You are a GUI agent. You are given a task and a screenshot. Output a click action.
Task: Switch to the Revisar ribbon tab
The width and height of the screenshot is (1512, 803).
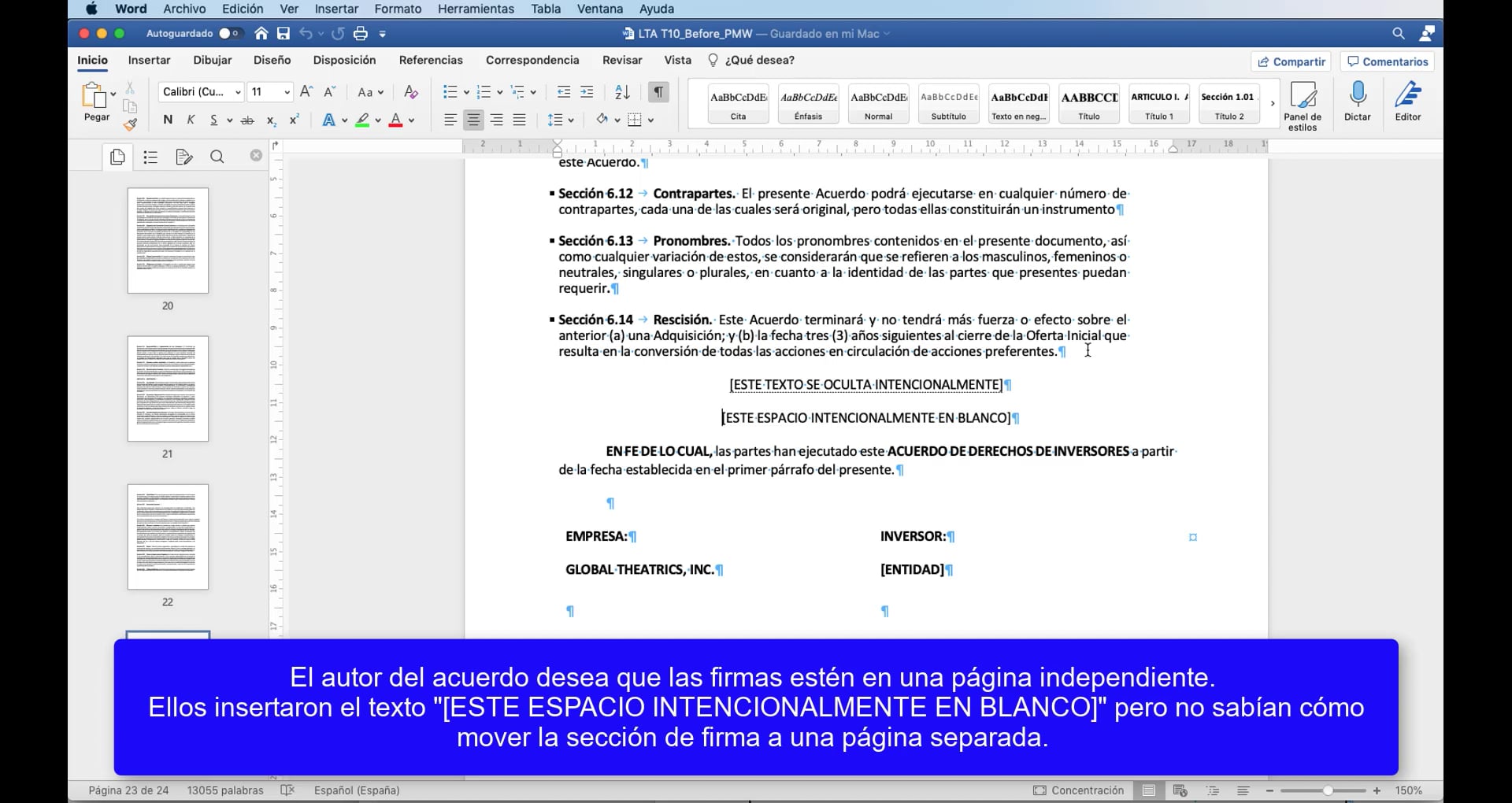(621, 60)
